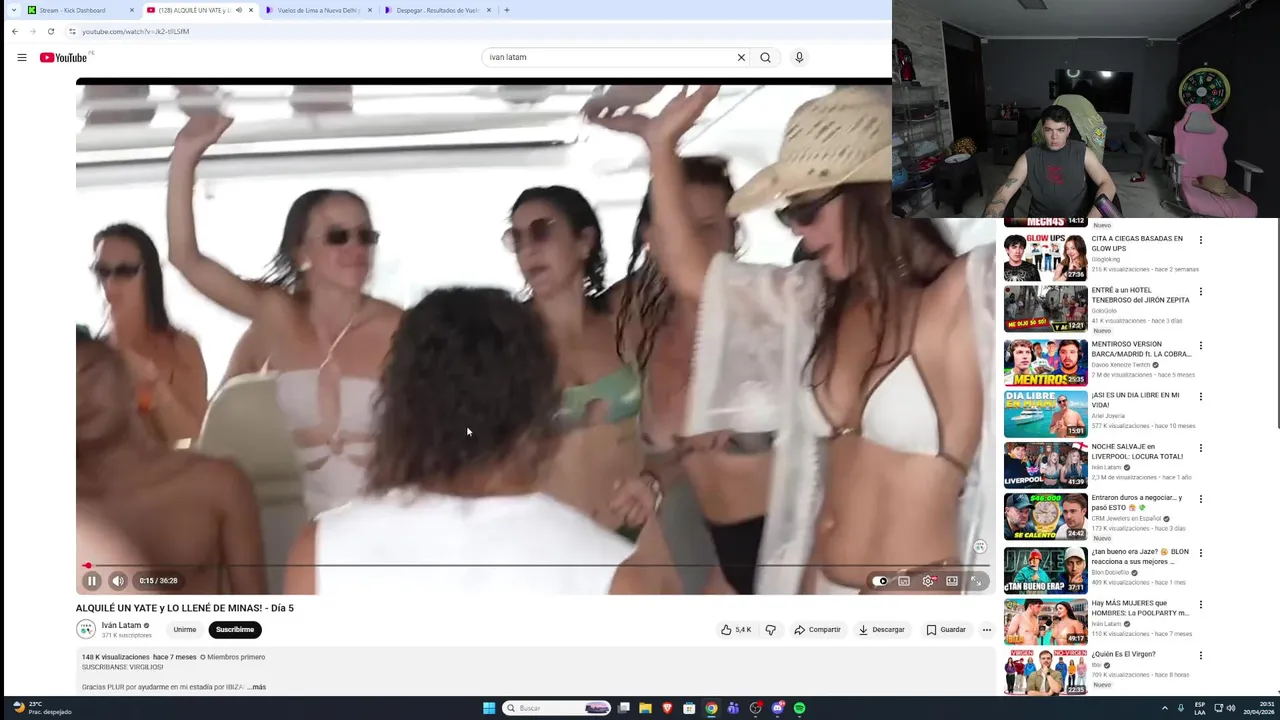Click taskbar Buscar search box

click(x=556, y=708)
